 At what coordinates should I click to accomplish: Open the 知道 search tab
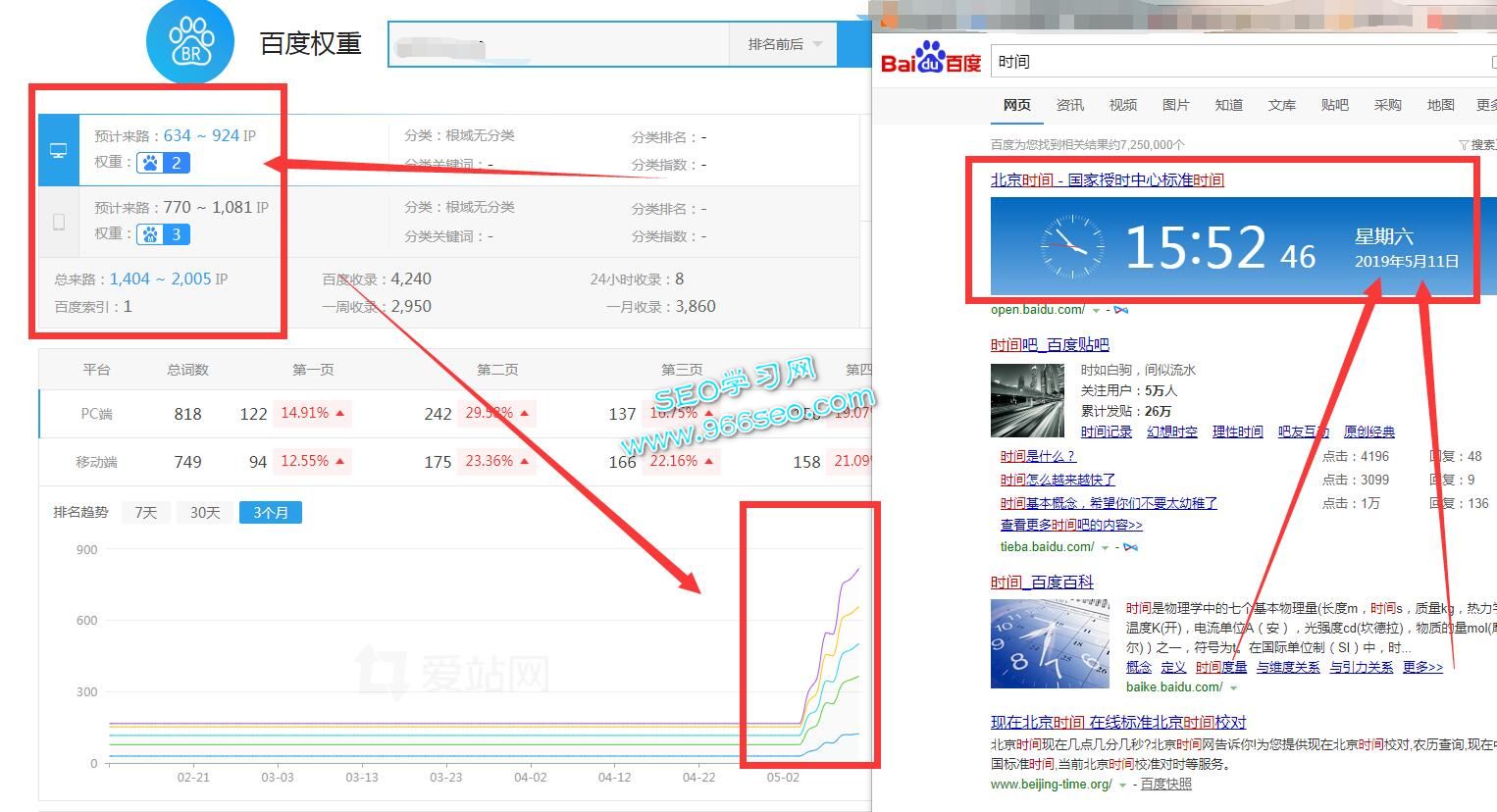(x=1229, y=105)
